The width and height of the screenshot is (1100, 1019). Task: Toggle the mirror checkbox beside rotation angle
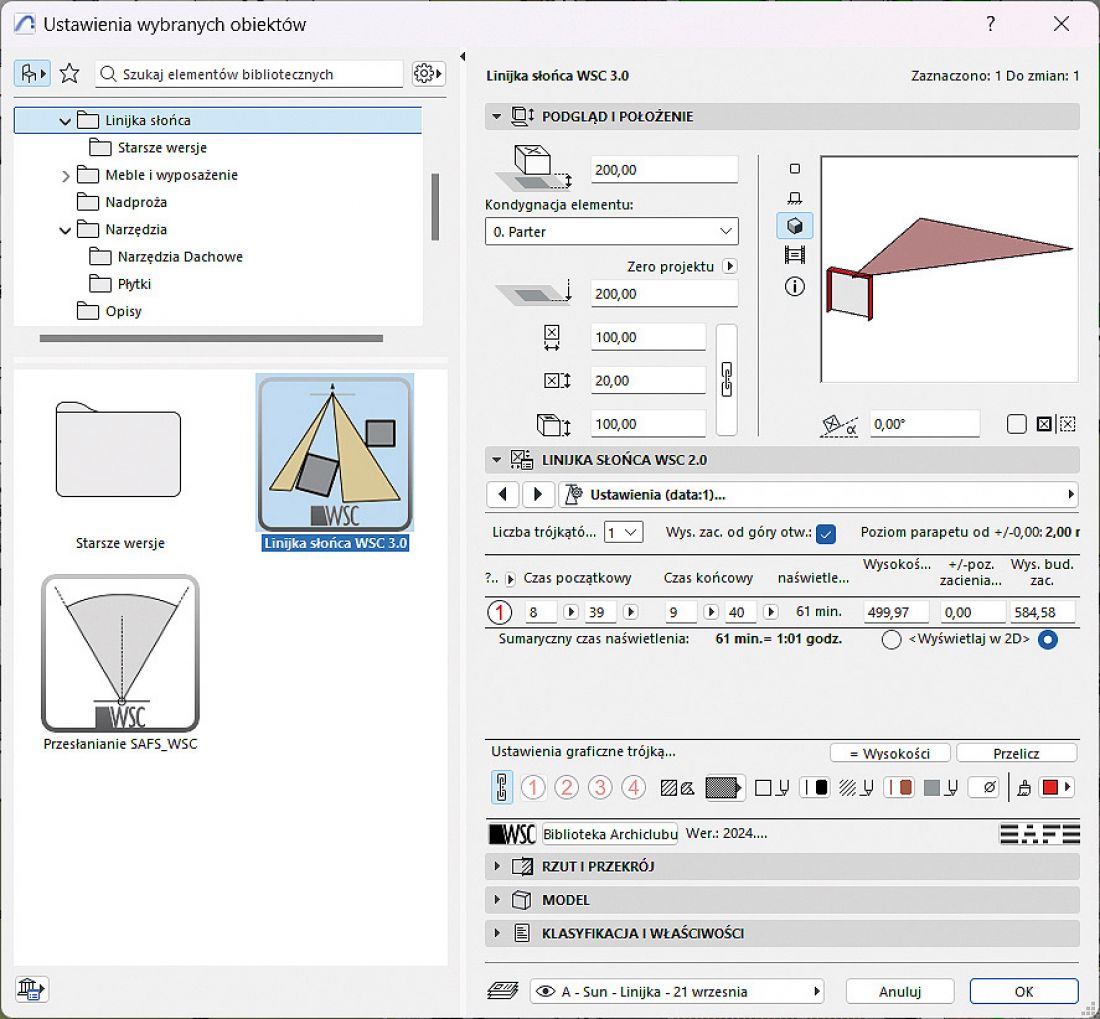(x=1017, y=424)
